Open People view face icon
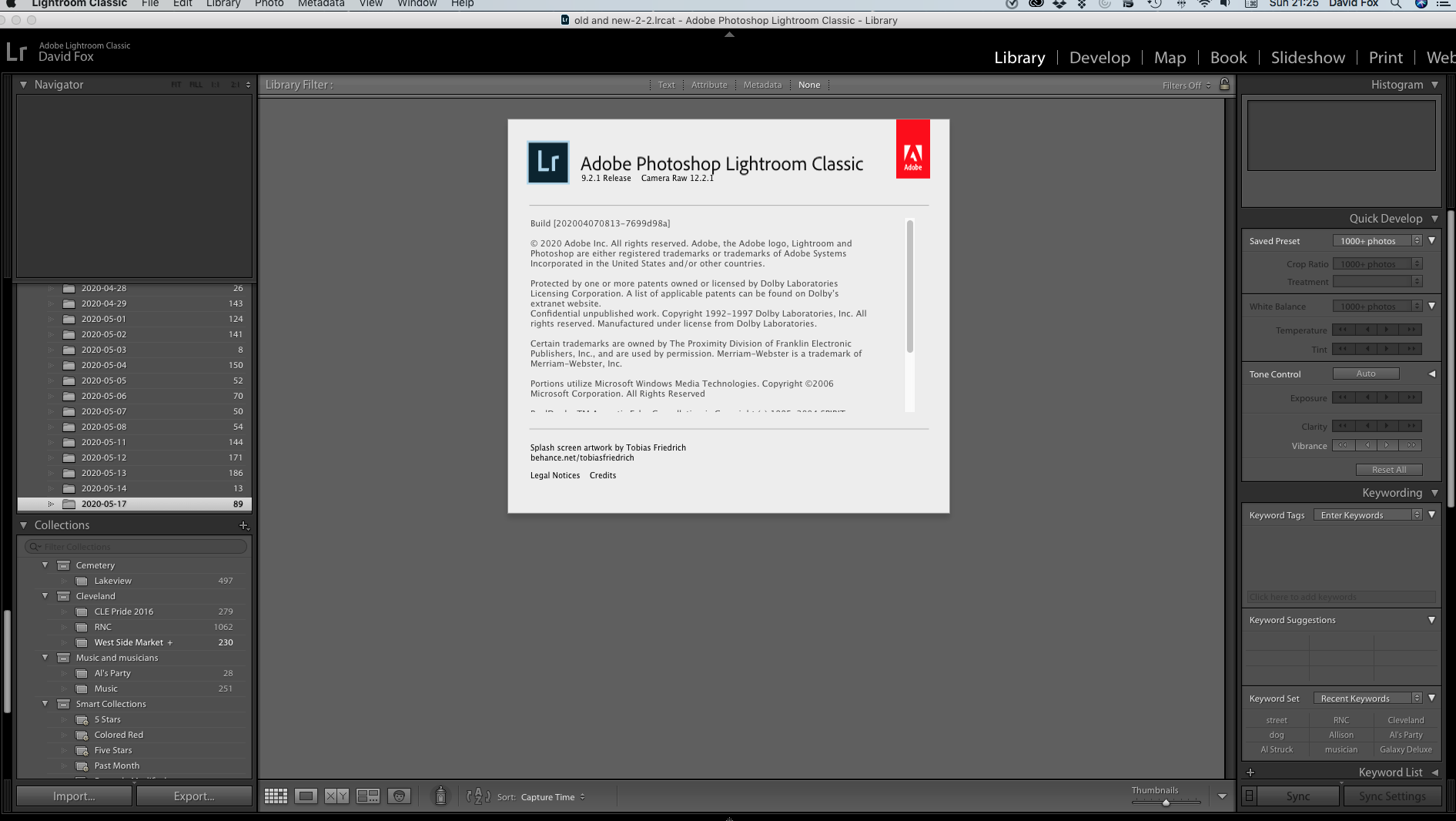The image size is (1456, 821). 399,796
